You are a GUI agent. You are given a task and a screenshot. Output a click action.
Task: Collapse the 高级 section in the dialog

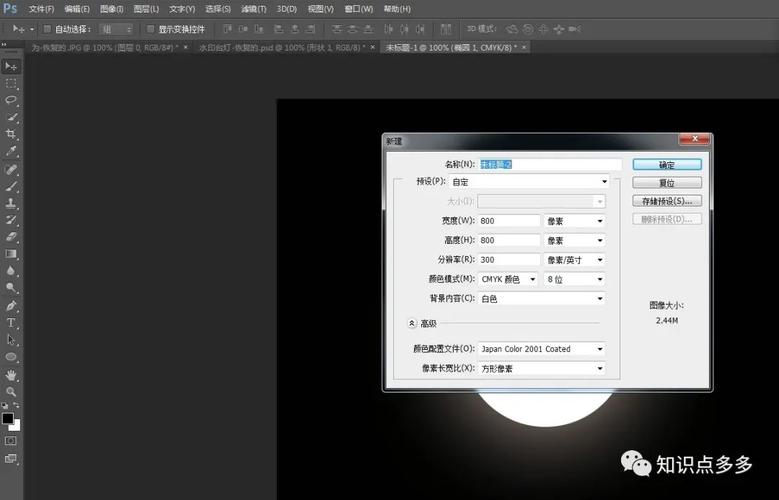coord(411,324)
